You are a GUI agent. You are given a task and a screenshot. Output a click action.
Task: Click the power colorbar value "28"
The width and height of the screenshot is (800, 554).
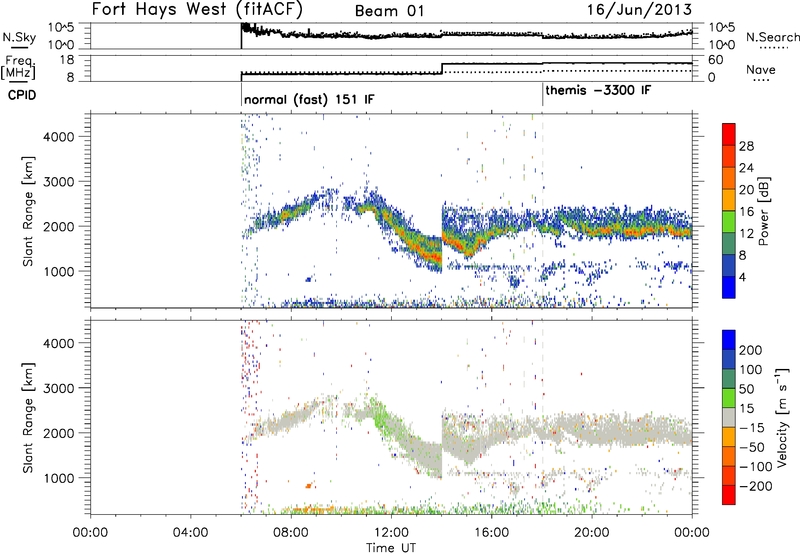click(746, 146)
